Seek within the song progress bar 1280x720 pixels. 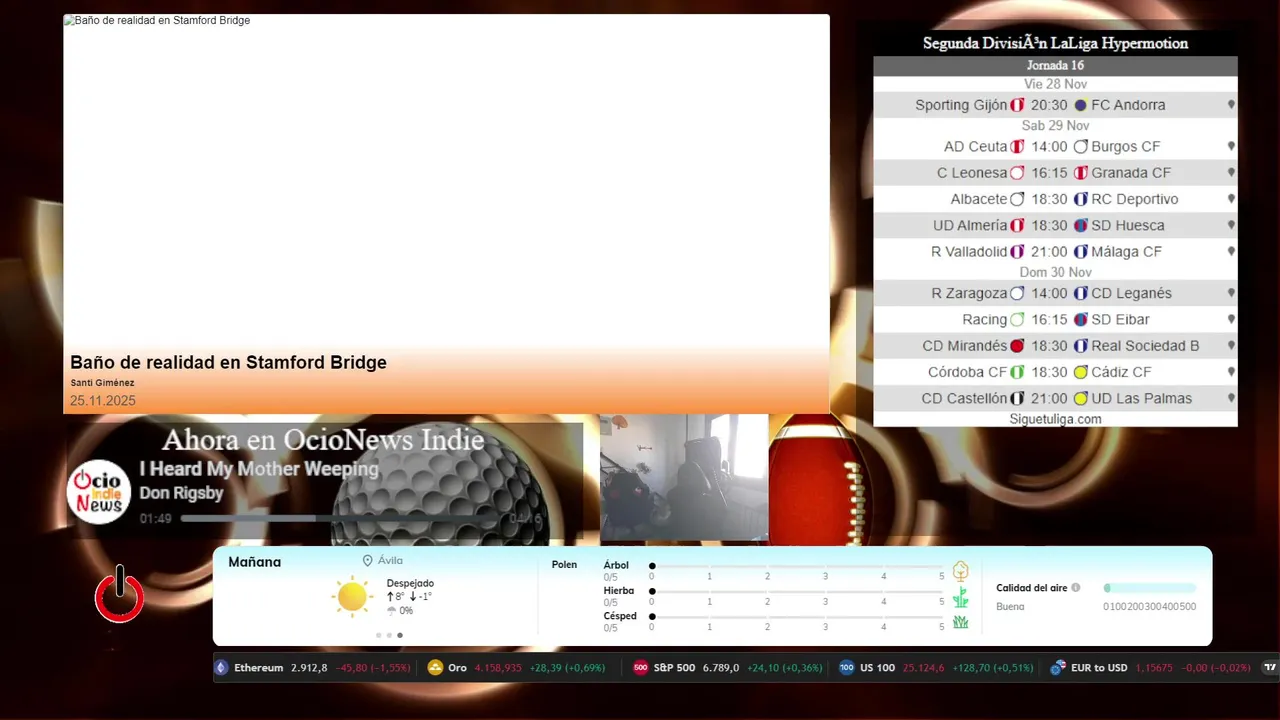point(341,519)
